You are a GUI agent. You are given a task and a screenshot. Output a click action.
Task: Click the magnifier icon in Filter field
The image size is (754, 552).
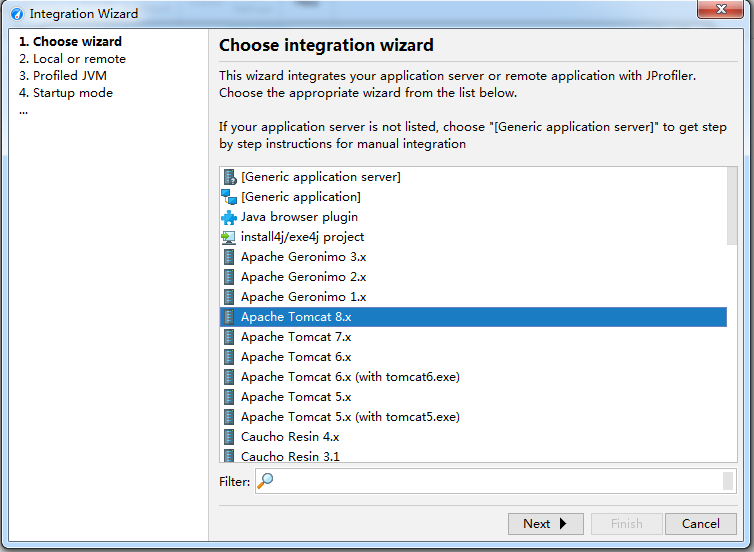pyautogui.click(x=265, y=480)
